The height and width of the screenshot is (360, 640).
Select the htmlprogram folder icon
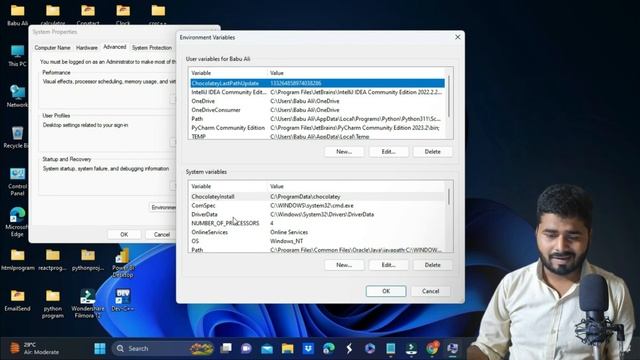click(x=18, y=260)
